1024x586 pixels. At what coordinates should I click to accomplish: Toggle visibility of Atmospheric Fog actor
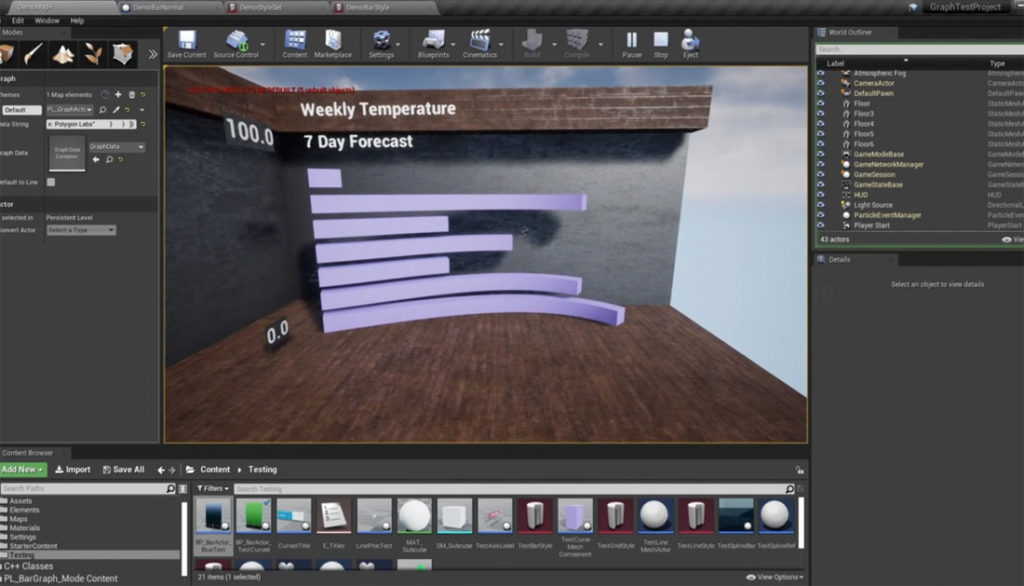(x=821, y=75)
